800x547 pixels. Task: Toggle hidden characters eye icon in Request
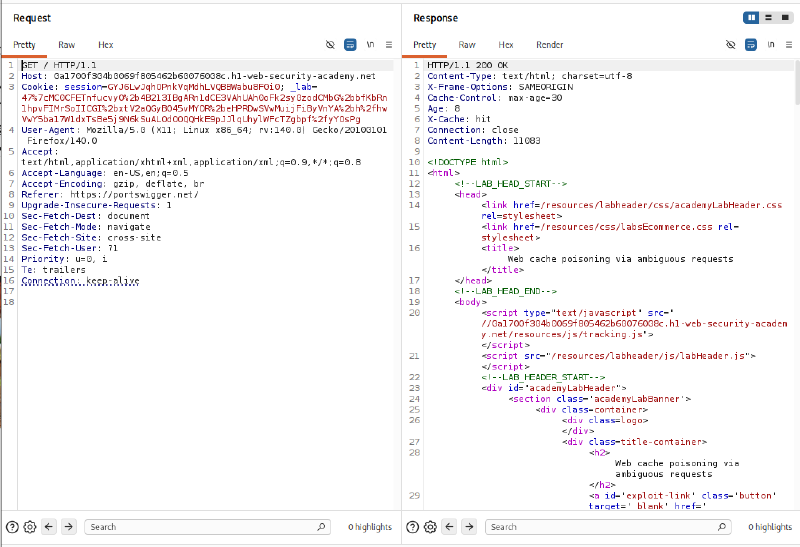click(x=330, y=45)
